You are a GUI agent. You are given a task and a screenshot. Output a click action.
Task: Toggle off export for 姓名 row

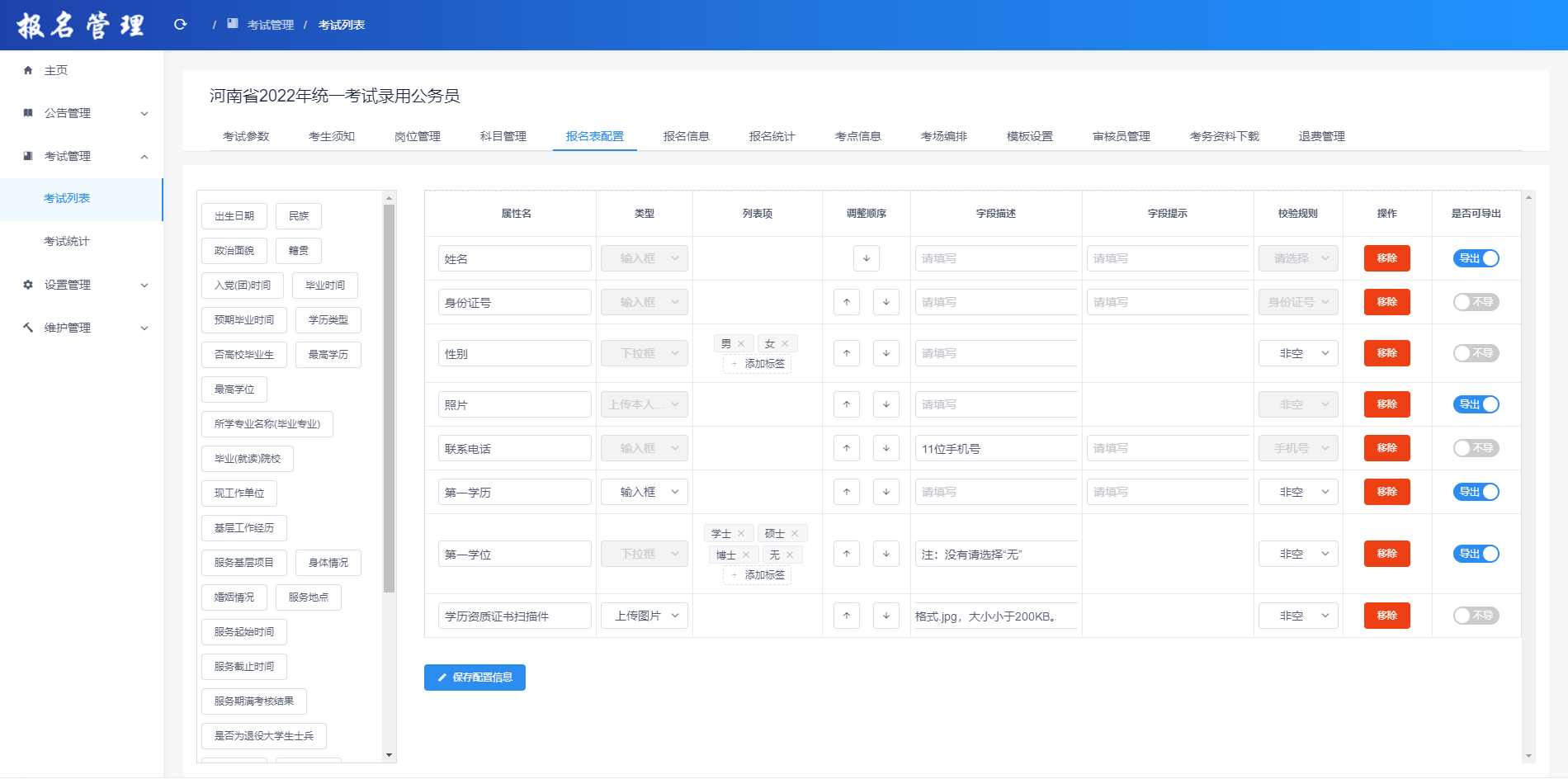pyautogui.click(x=1476, y=258)
